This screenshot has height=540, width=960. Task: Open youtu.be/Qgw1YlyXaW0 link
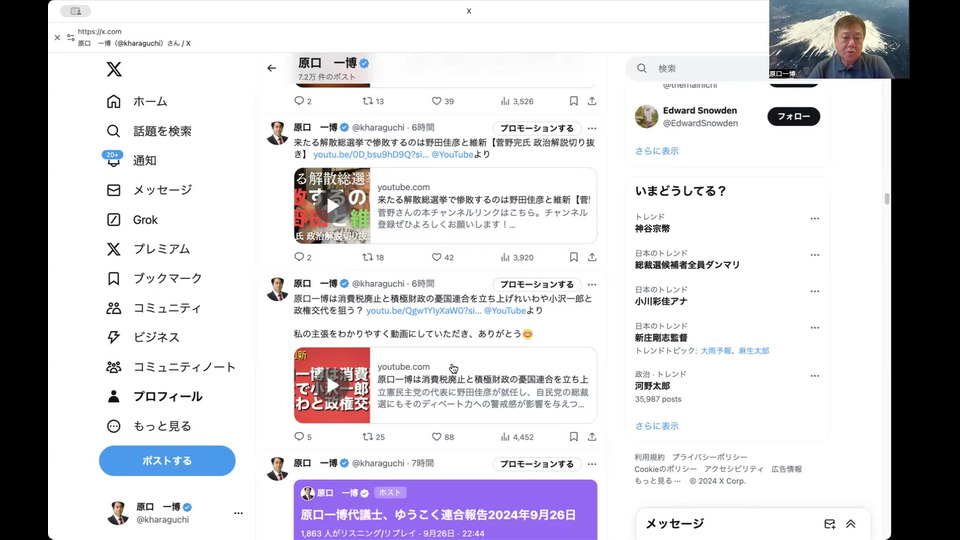tap(424, 311)
